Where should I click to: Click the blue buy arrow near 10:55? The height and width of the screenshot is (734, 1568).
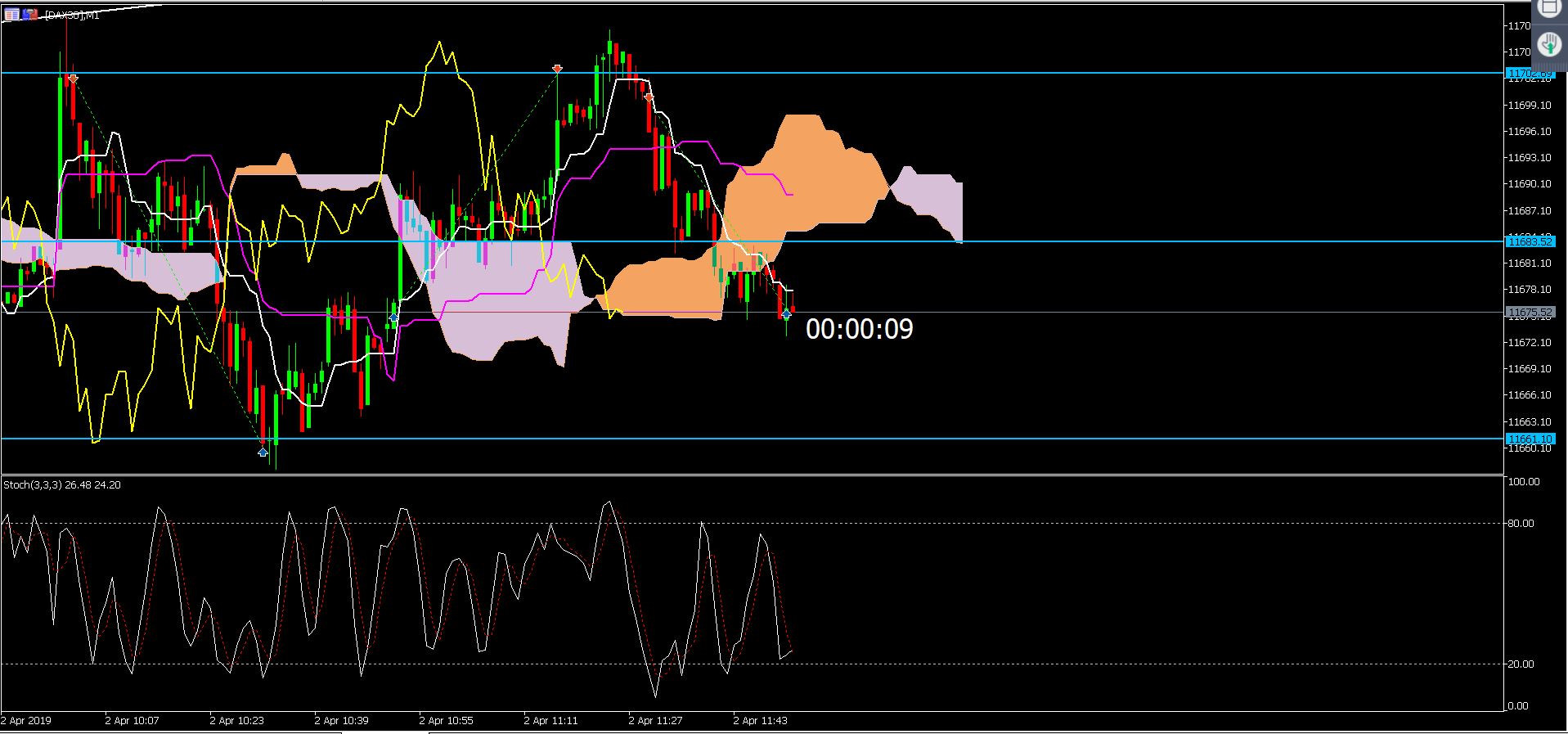pos(393,317)
